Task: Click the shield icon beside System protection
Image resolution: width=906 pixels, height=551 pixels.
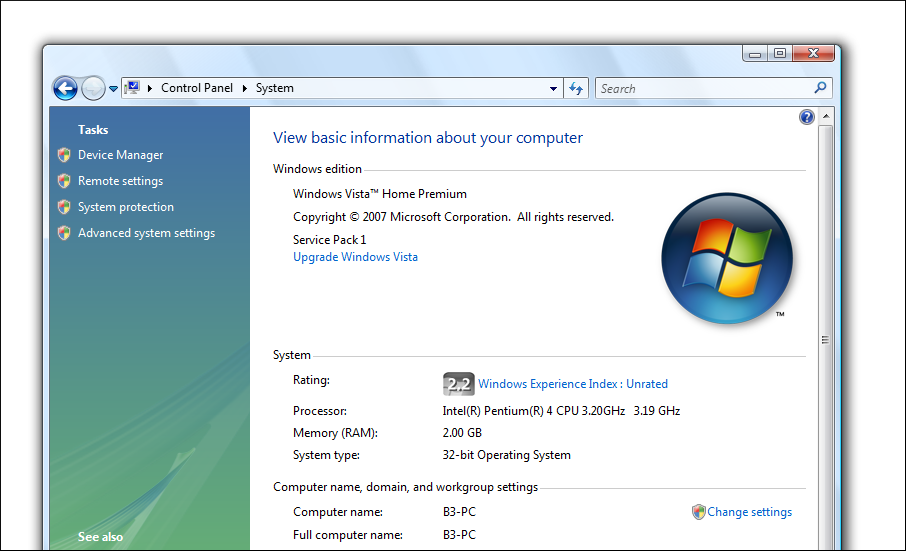Action: click(64, 207)
